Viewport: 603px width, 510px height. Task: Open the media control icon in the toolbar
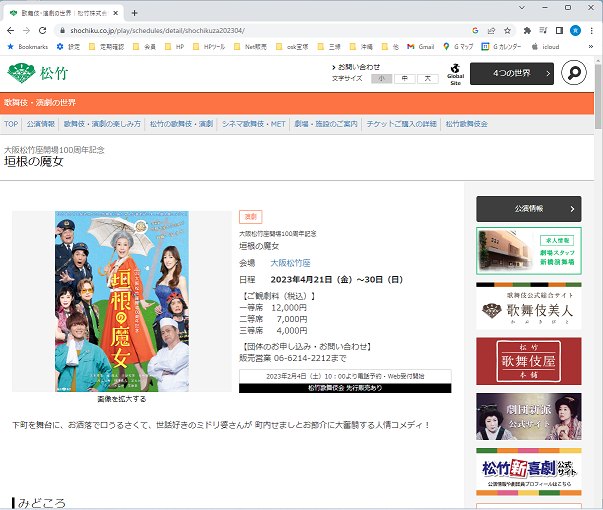pos(543,30)
